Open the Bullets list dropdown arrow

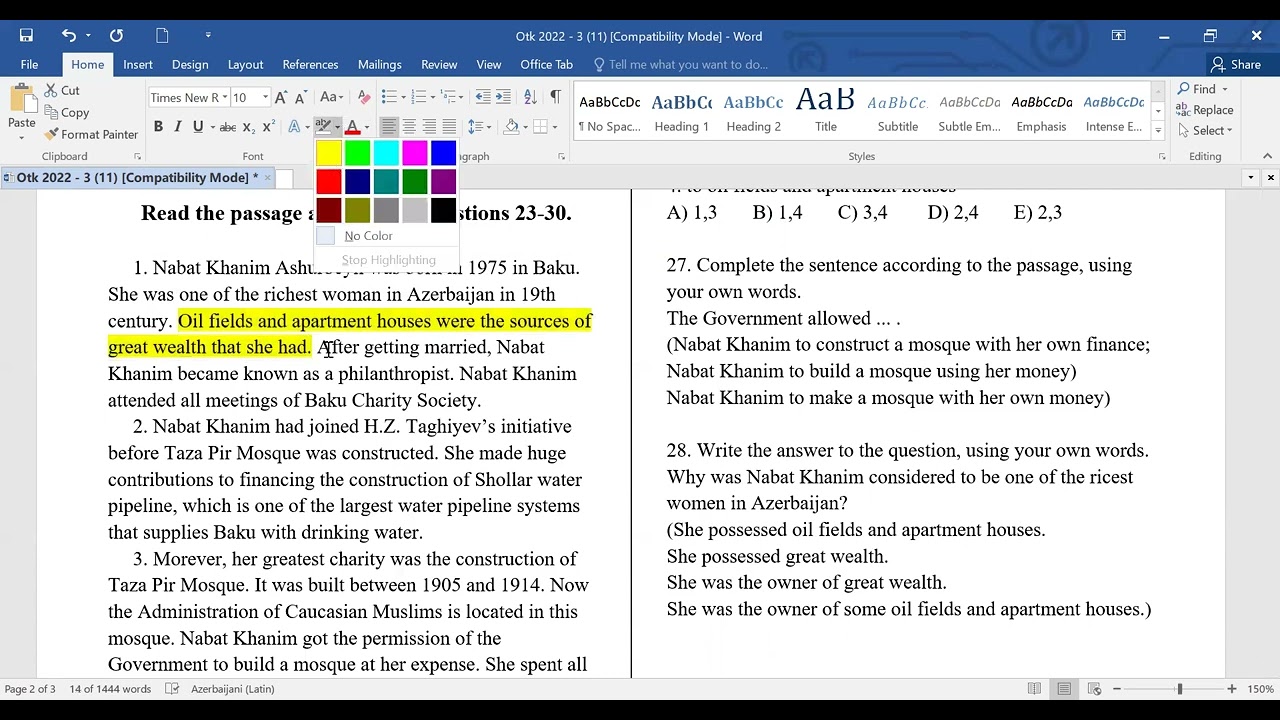click(x=402, y=97)
